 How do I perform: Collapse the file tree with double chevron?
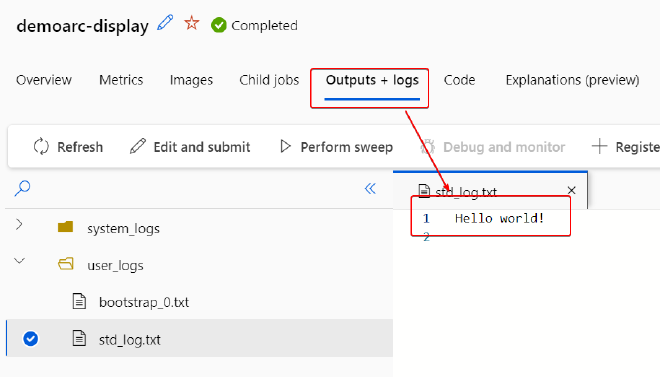[x=370, y=188]
